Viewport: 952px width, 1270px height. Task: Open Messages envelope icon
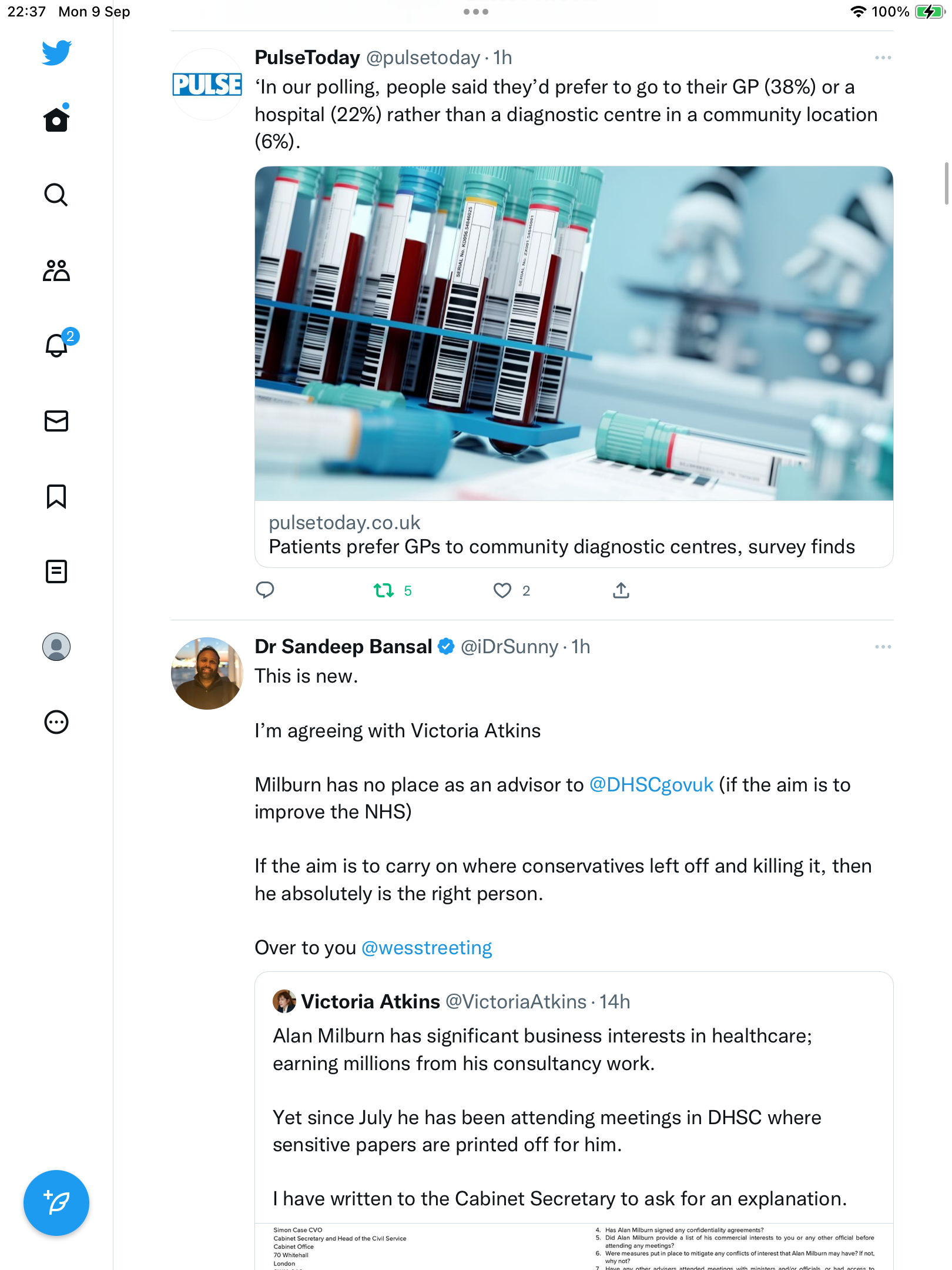56,421
